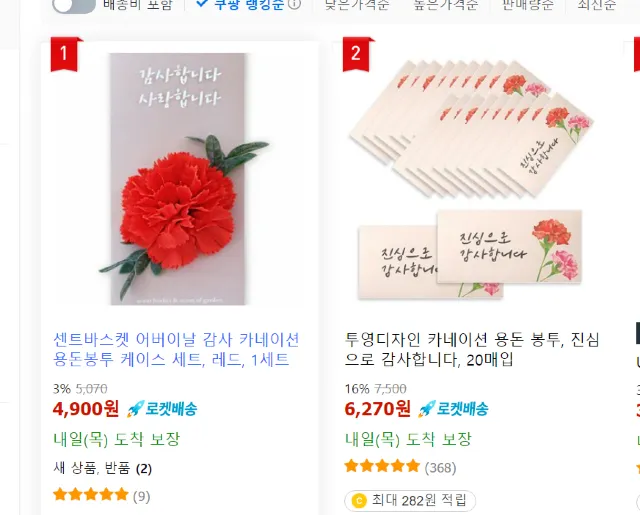This screenshot has height=515, width=640.
Task: Sort by 낮은가격순
Action: pyautogui.click(x=356, y=4)
